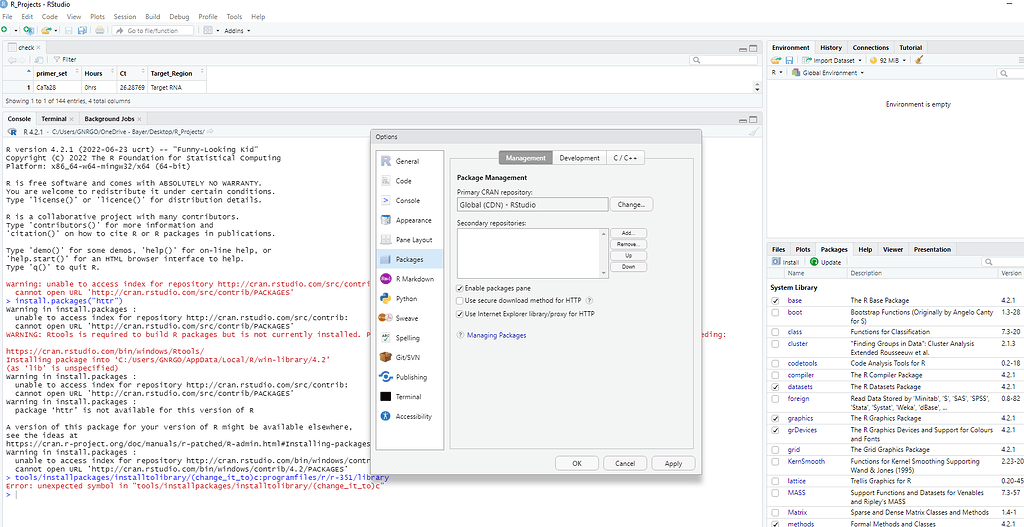Image resolution: width=1024 pixels, height=527 pixels.
Task: Click the Install packages icon
Action: click(x=776, y=262)
